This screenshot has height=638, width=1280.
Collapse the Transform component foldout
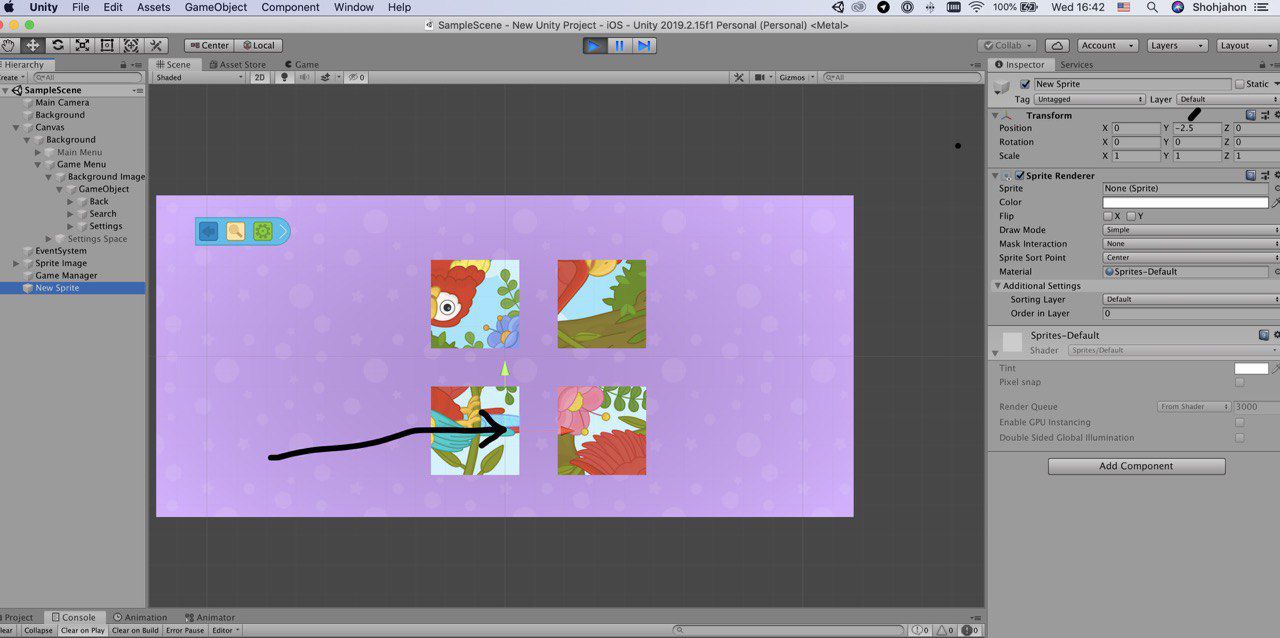coord(995,116)
